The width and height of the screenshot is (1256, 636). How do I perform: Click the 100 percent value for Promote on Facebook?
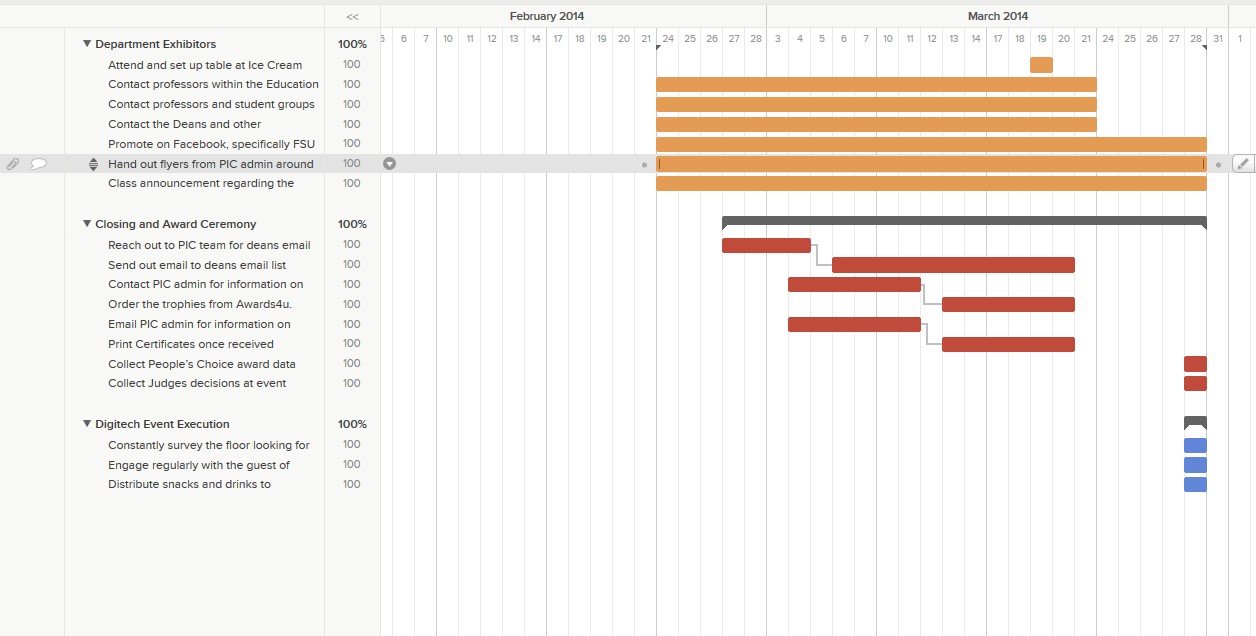[352, 144]
